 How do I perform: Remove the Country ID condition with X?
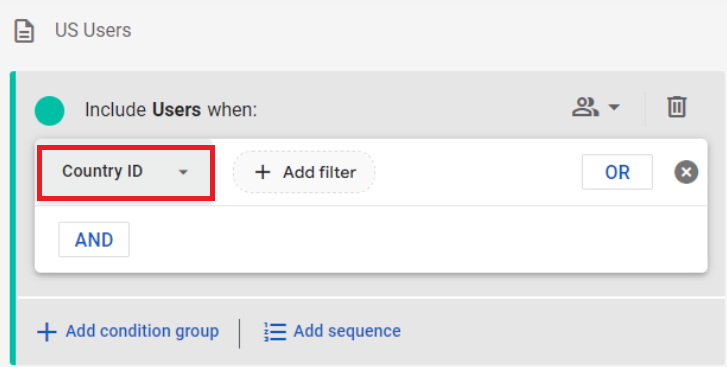pos(686,172)
